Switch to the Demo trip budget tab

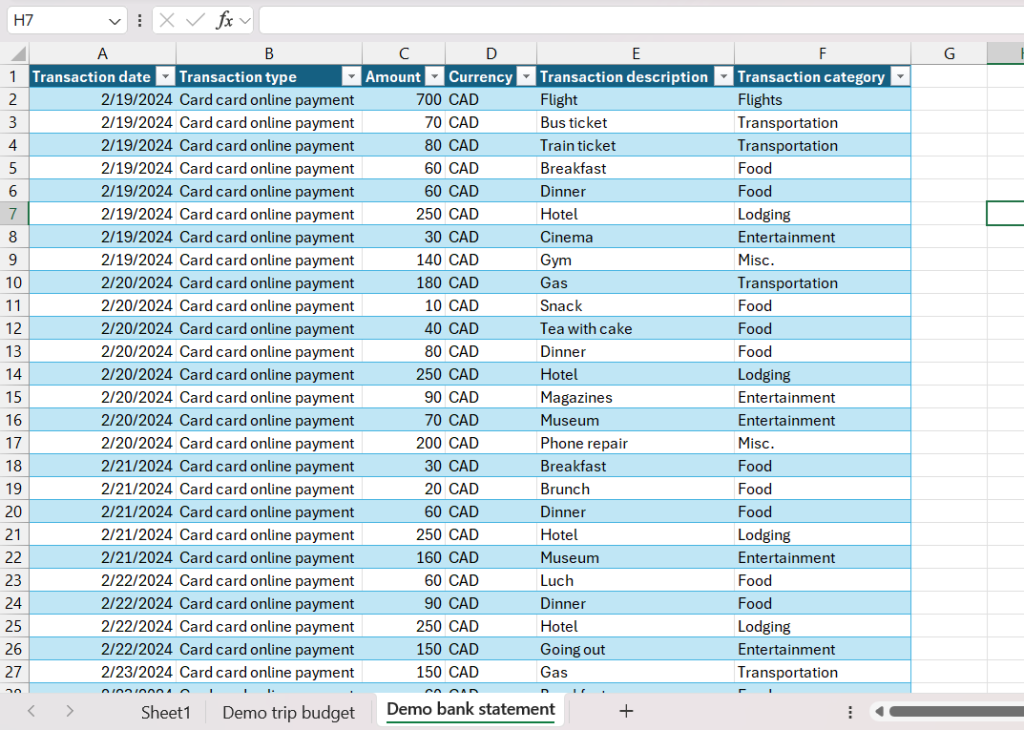pyautogui.click(x=288, y=711)
